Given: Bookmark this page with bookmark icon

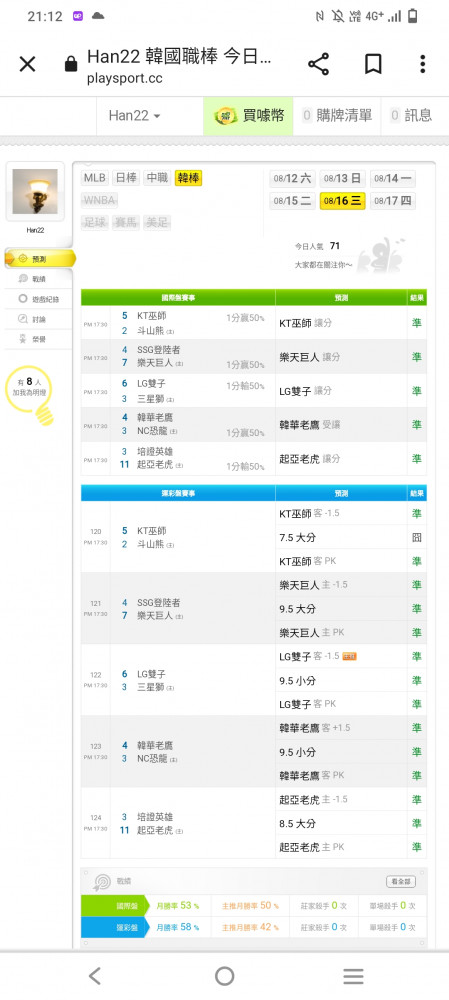Looking at the screenshot, I should (x=373, y=64).
